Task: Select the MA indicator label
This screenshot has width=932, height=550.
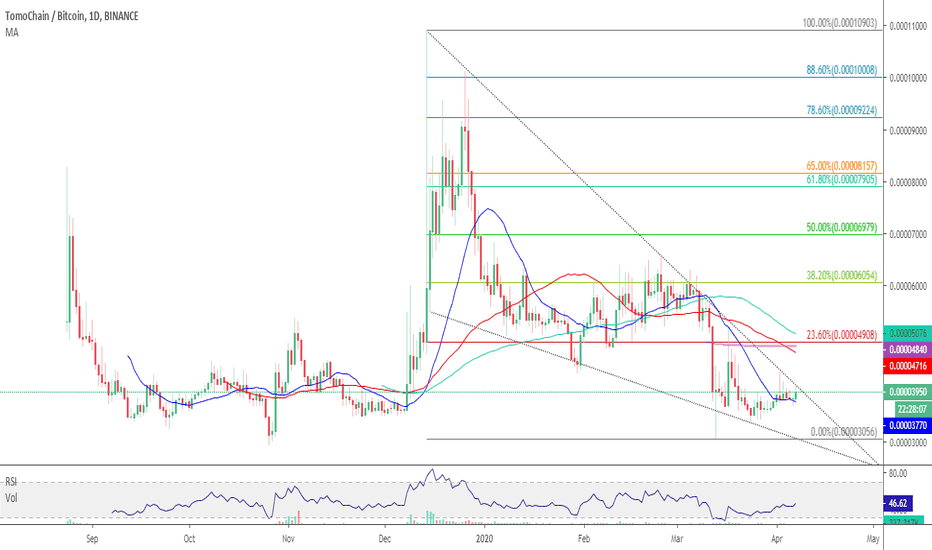Action: pyautogui.click(x=12, y=33)
